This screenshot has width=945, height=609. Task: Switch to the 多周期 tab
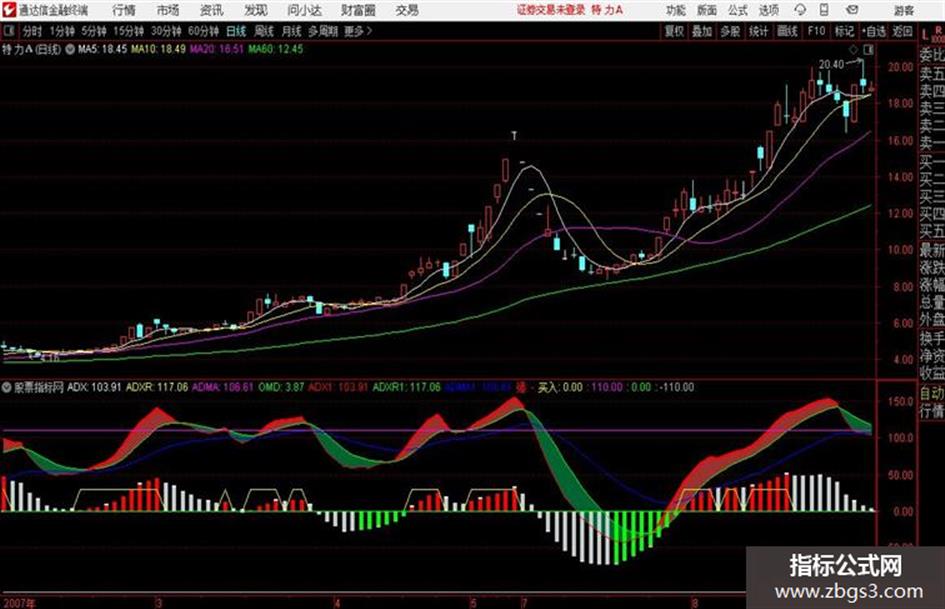pyautogui.click(x=323, y=31)
